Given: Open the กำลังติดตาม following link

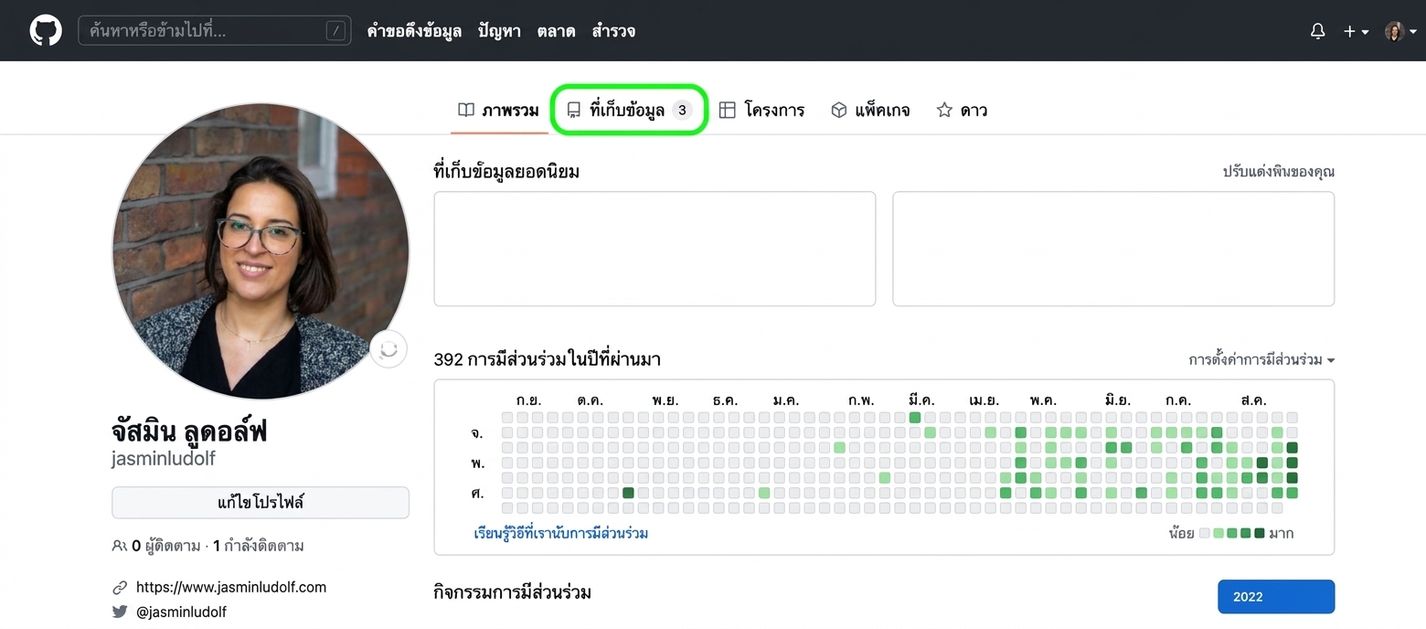Looking at the screenshot, I should click(258, 546).
